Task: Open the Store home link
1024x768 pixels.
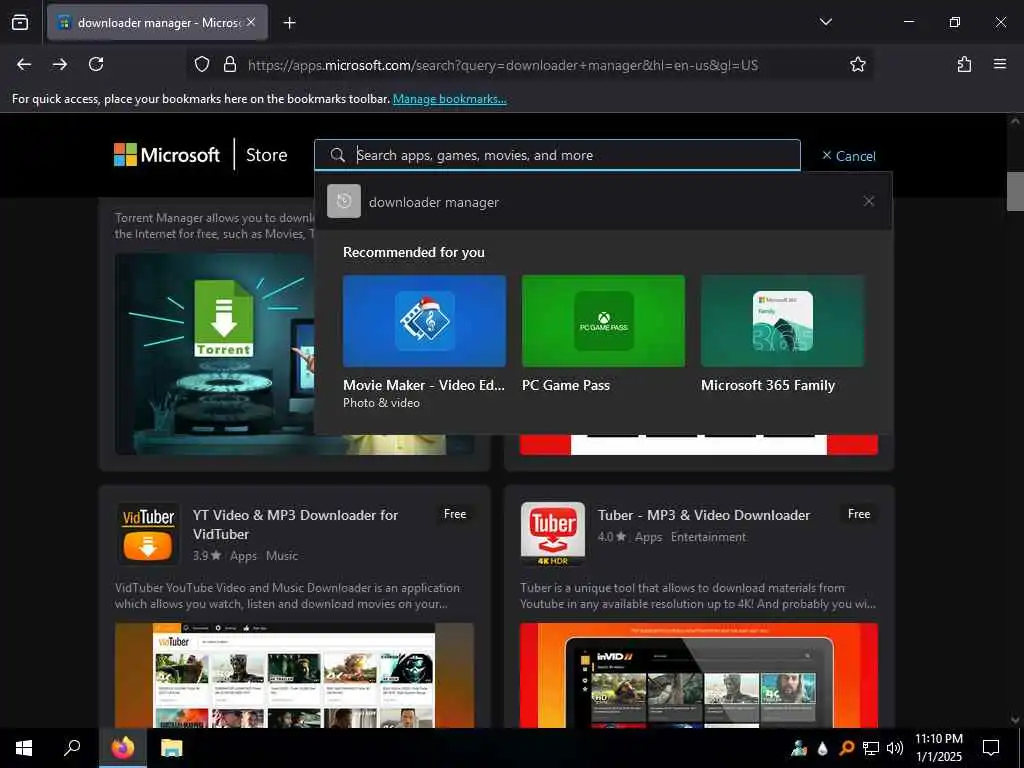Action: pos(266,155)
